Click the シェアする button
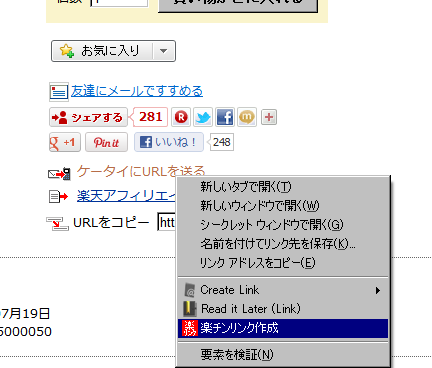Viewport: 432px width, 368px height. [x=88, y=117]
